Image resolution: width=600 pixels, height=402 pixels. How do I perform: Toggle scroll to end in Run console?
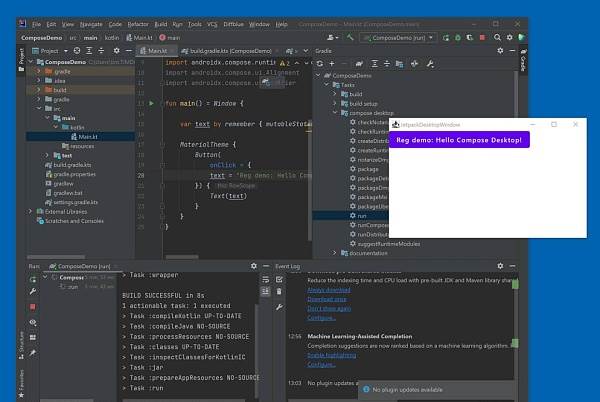pos(266,291)
